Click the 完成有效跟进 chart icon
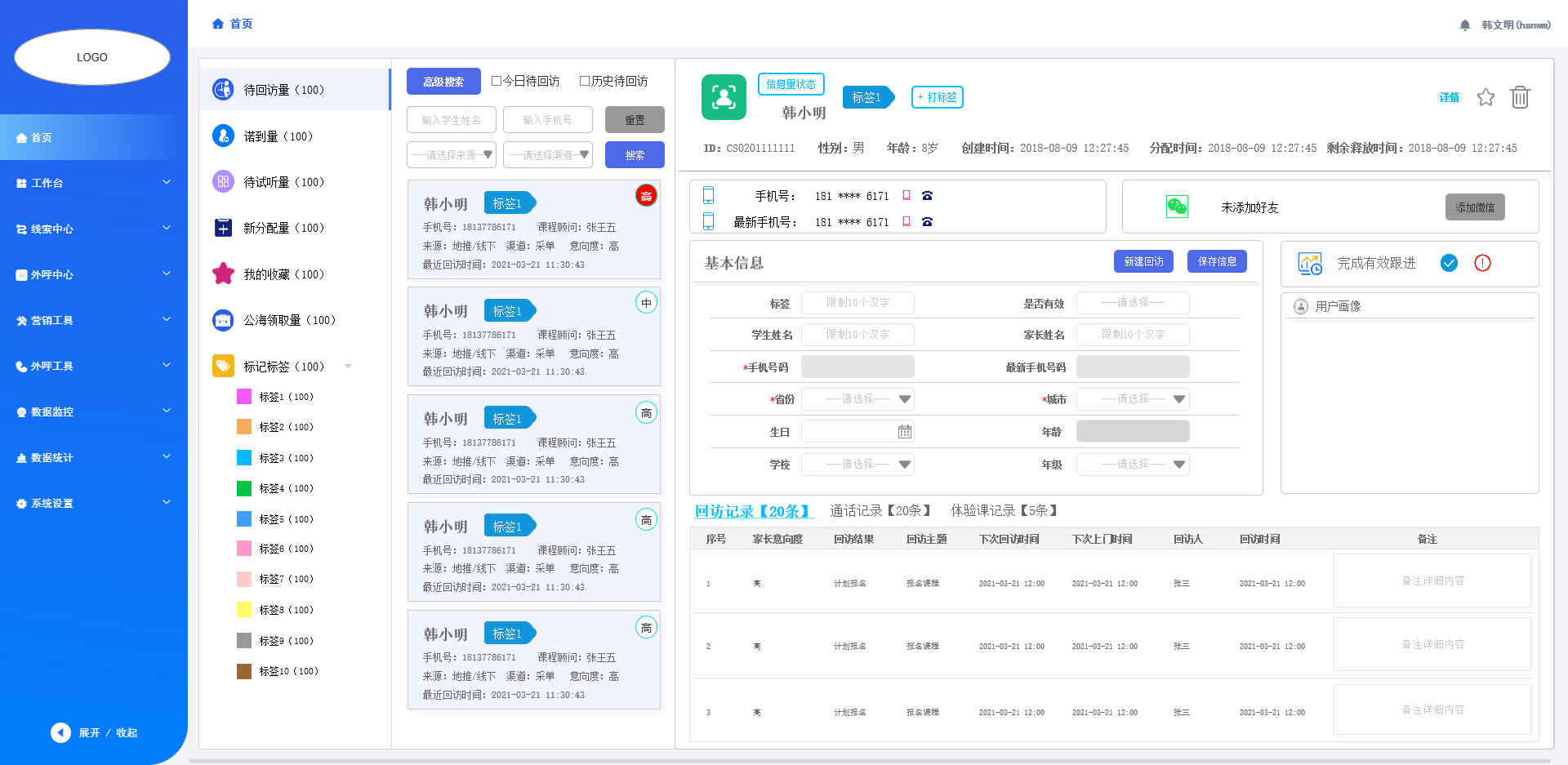The image size is (1568, 765). point(1310,264)
